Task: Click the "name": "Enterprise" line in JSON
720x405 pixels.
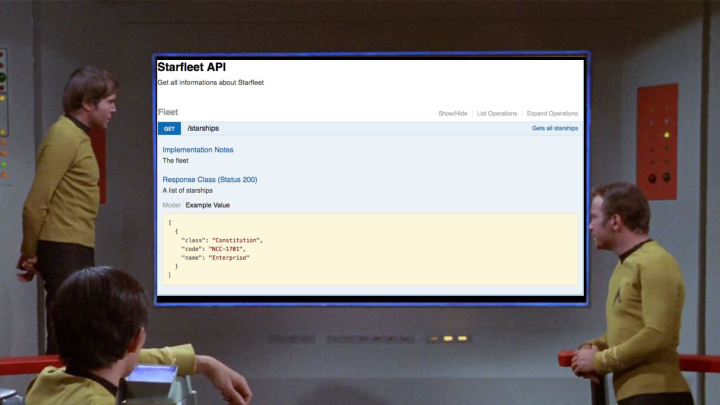Action: [x=214, y=258]
